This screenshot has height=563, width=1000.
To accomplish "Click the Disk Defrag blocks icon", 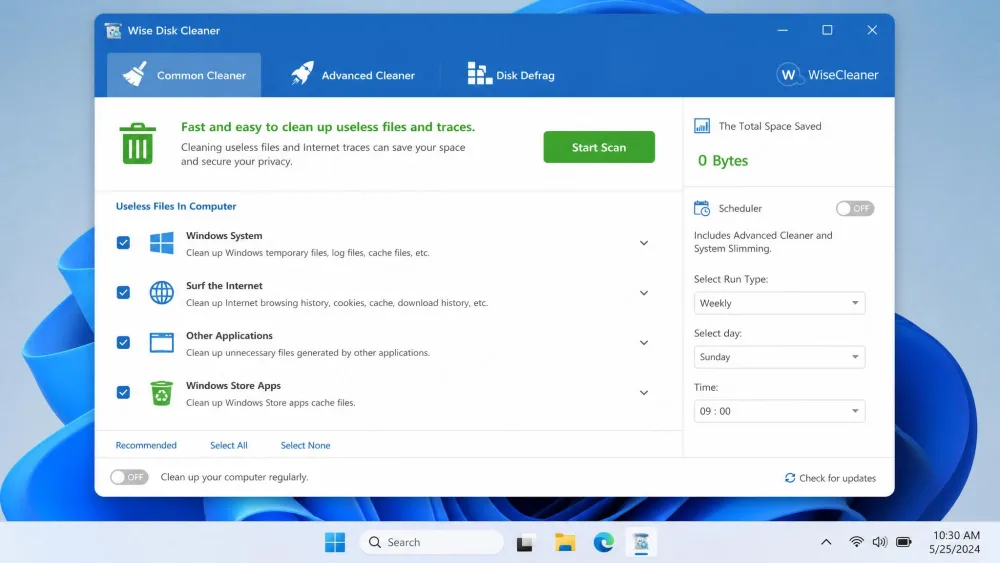I will [480, 73].
